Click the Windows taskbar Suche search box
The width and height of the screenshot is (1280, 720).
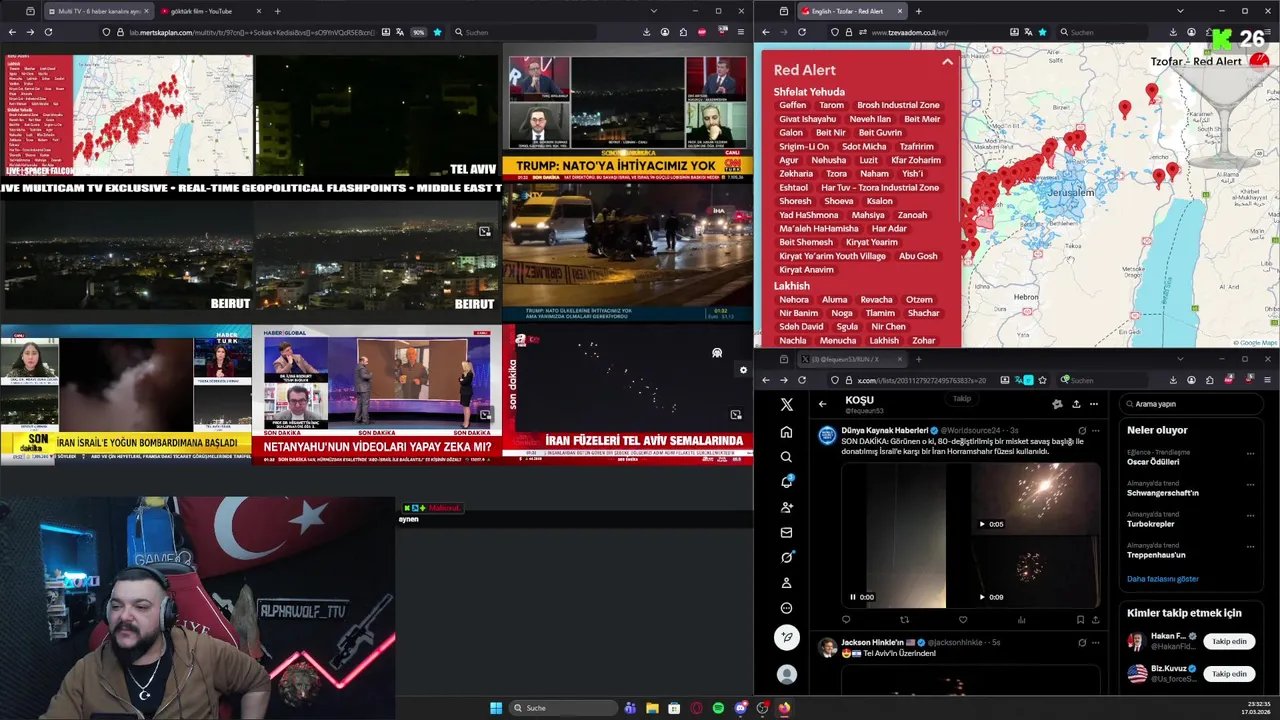pyautogui.click(x=563, y=708)
